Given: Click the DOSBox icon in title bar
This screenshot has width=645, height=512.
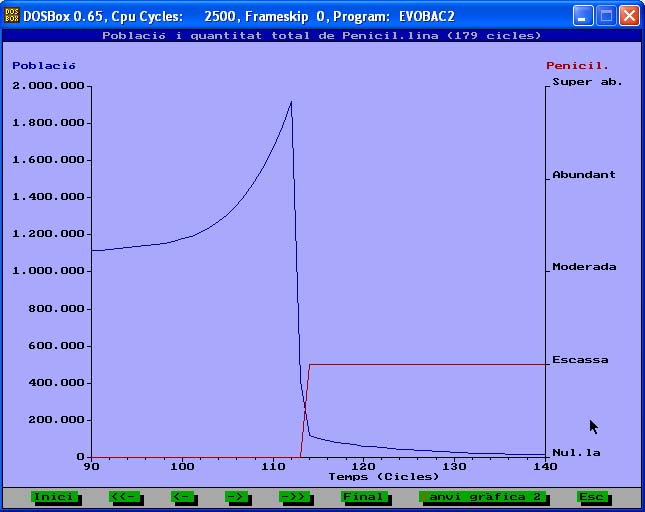Looking at the screenshot, I should coord(13,16).
